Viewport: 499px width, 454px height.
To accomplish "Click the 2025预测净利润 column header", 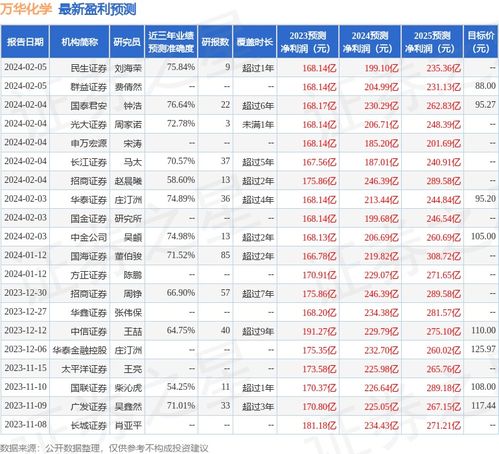I will (432, 42).
